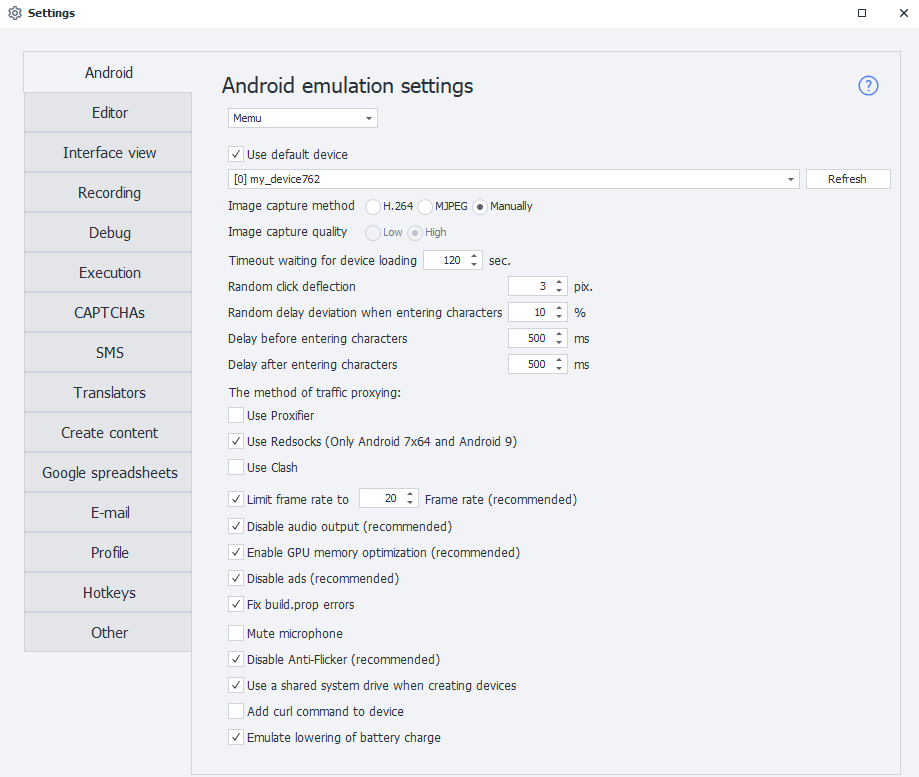Increase the timeout waiting for device loading
The height and width of the screenshot is (777, 919).
474,256
